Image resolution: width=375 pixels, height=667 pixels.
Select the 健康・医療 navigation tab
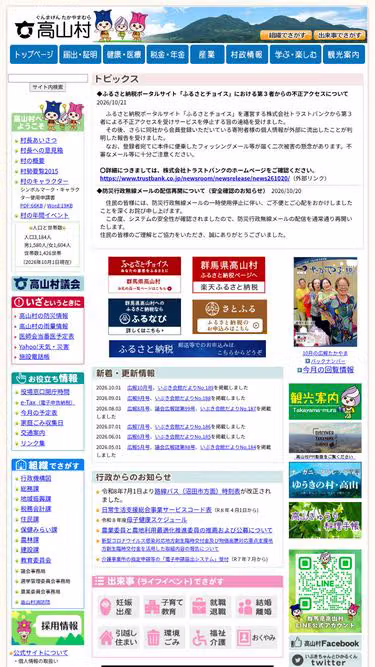point(124,54)
